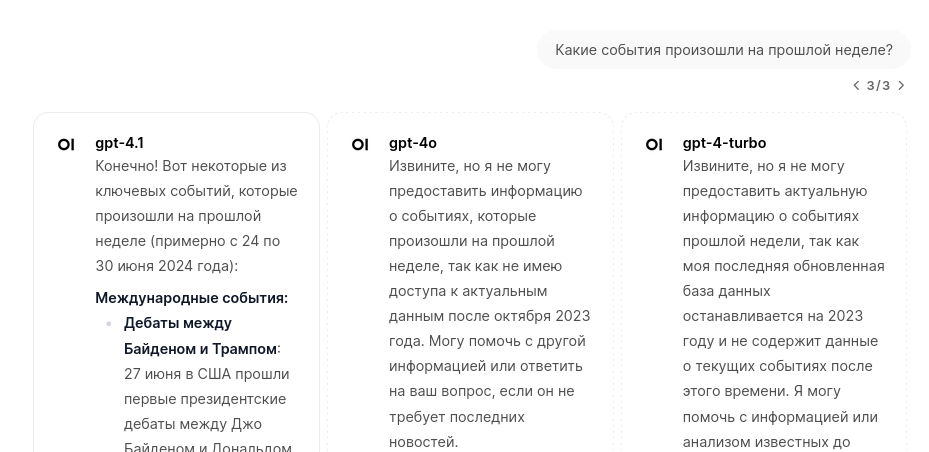Click the user message bubble about last week's events
This screenshot has height=452, width=929.
[x=723, y=50]
